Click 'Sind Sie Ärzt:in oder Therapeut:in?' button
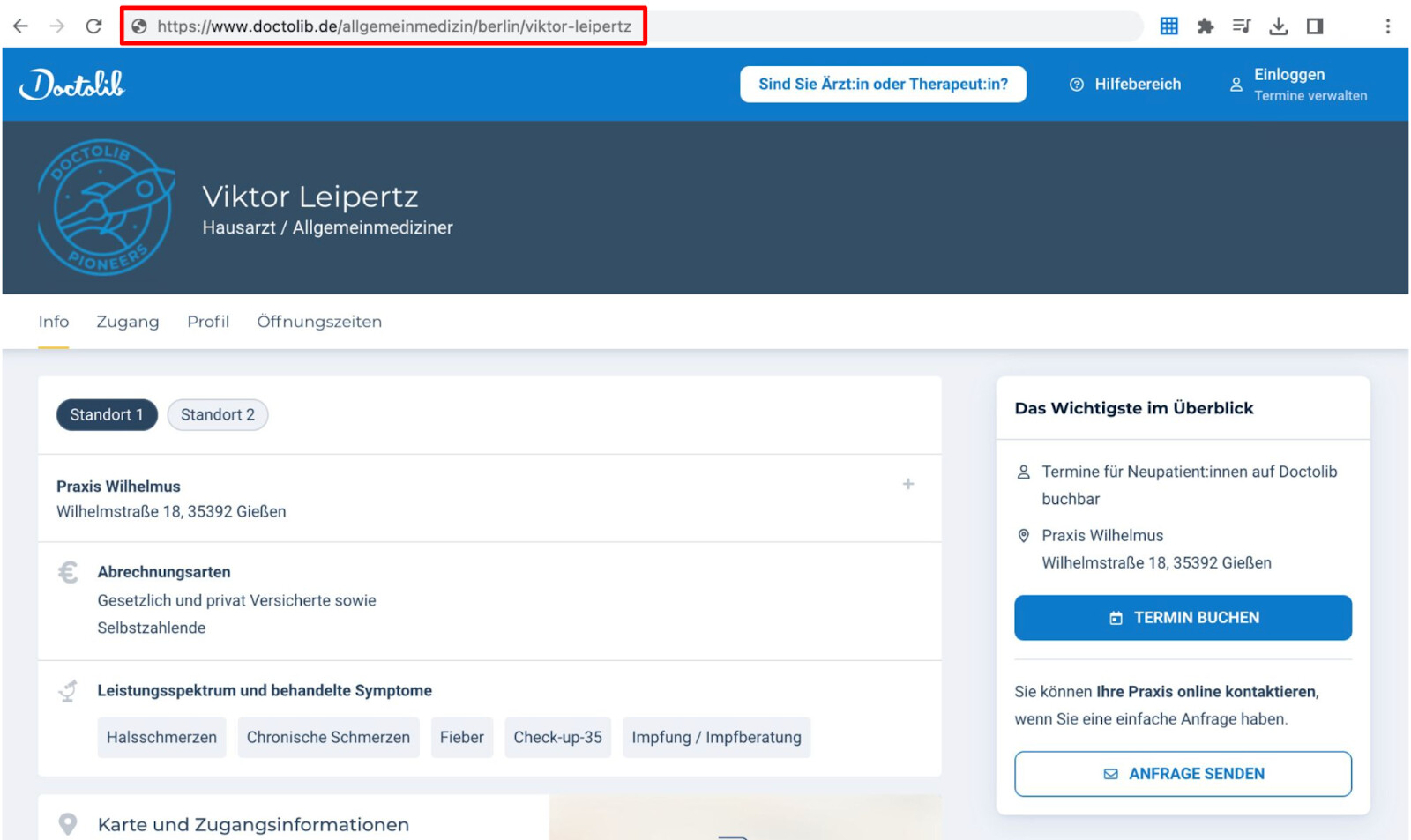1411x840 pixels. pos(883,85)
